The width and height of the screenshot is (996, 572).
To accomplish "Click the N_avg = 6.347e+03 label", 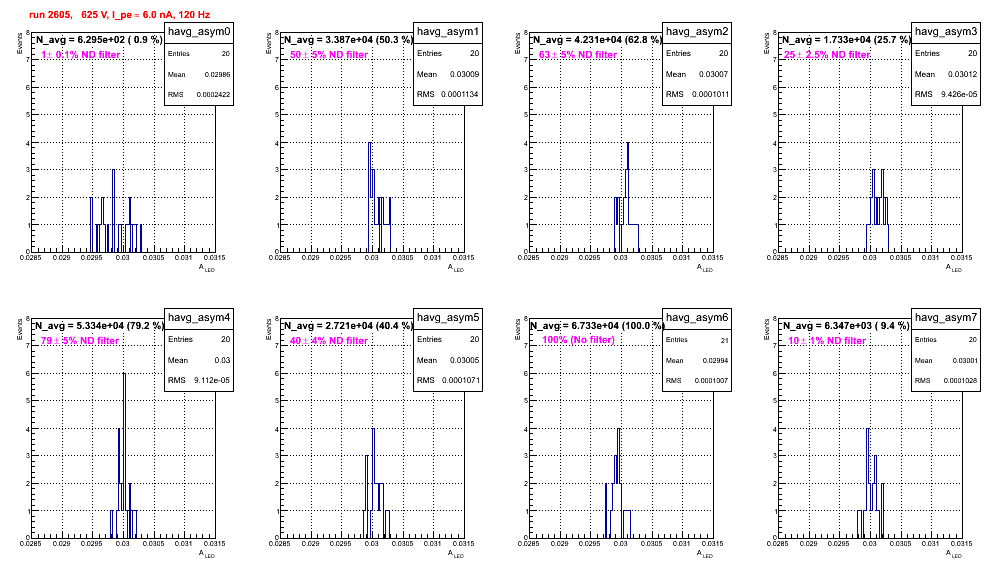I will pos(846,326).
